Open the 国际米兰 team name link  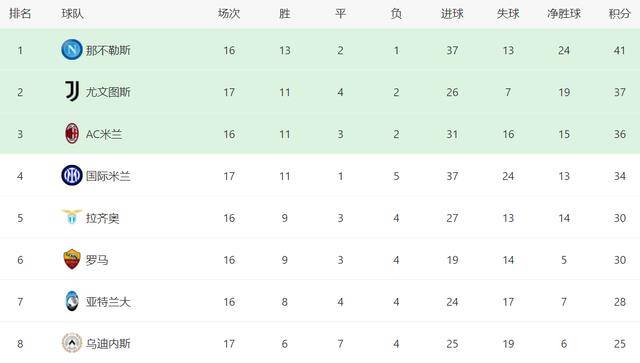point(108,176)
